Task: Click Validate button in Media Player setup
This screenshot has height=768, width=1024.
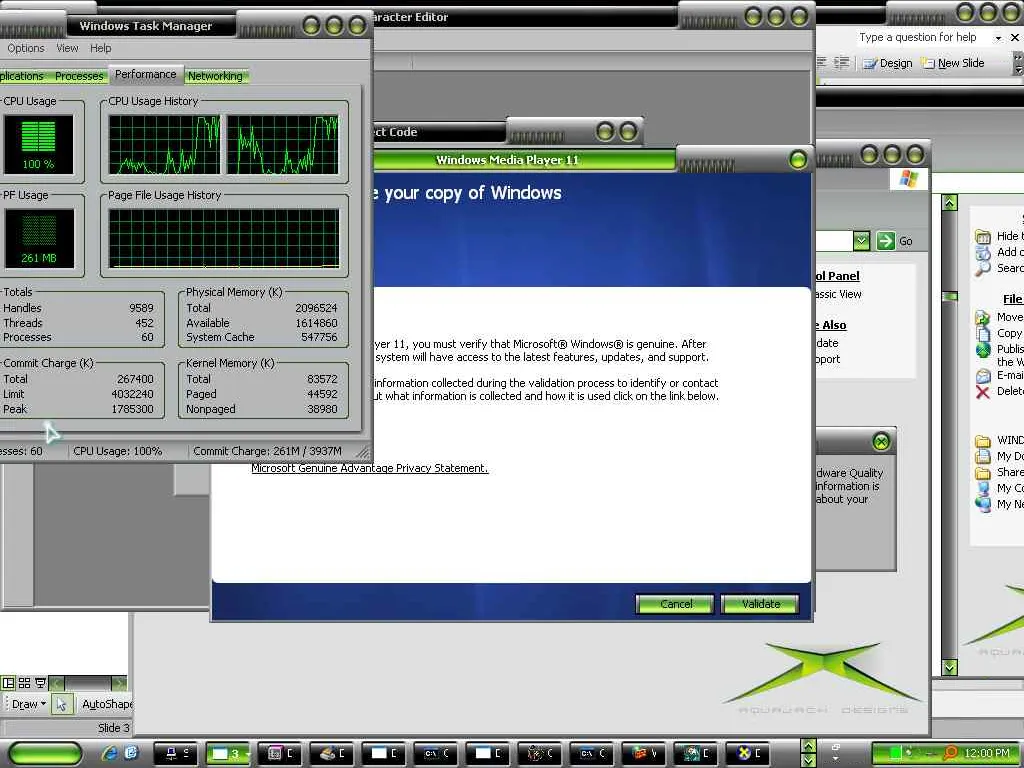Action: (x=761, y=604)
